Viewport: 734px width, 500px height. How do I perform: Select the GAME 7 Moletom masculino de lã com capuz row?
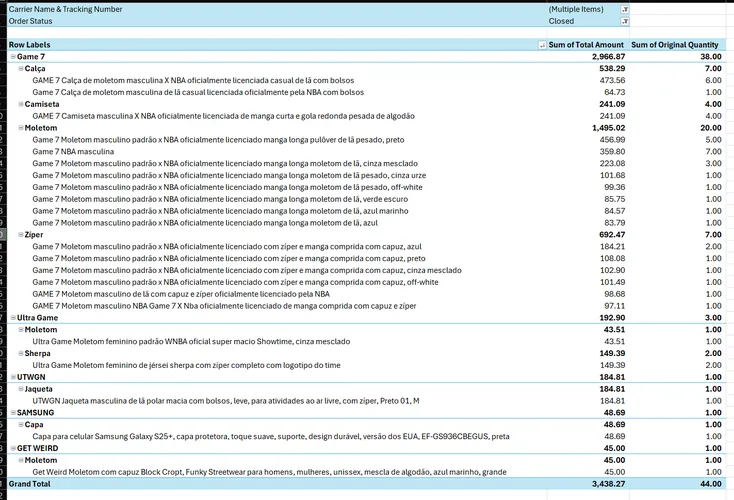click(181, 294)
